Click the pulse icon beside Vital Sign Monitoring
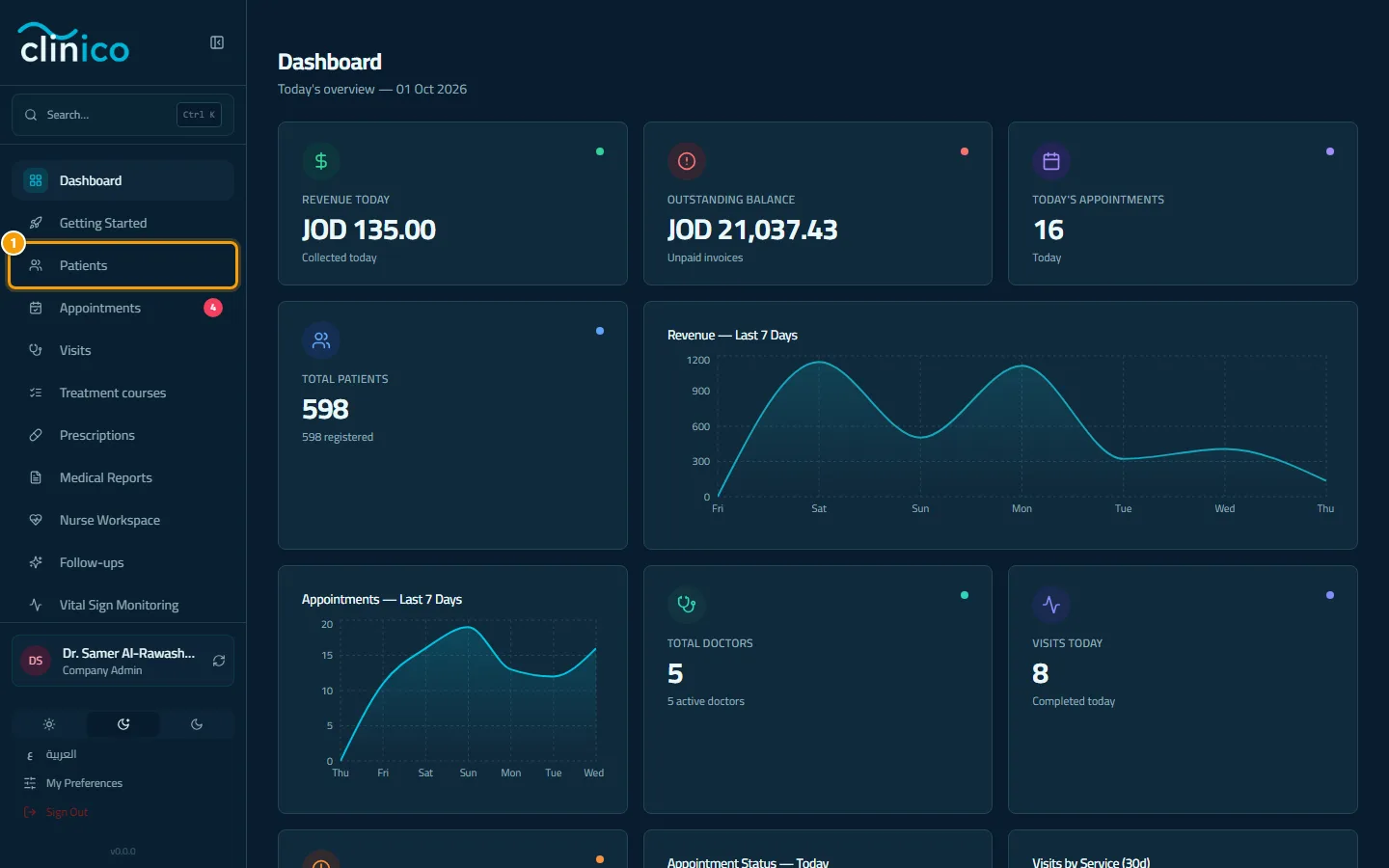Viewport: 1389px width, 868px height. tap(36, 605)
